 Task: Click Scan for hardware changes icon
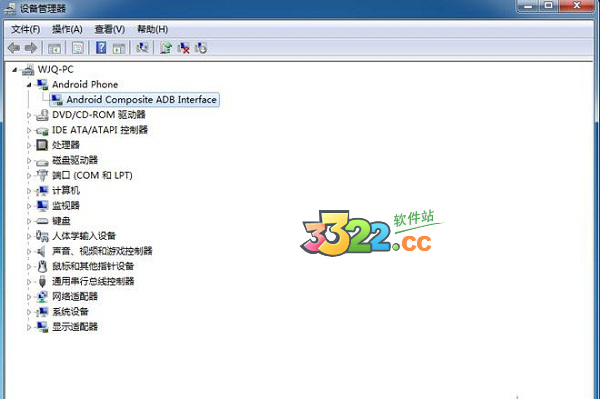point(142,48)
